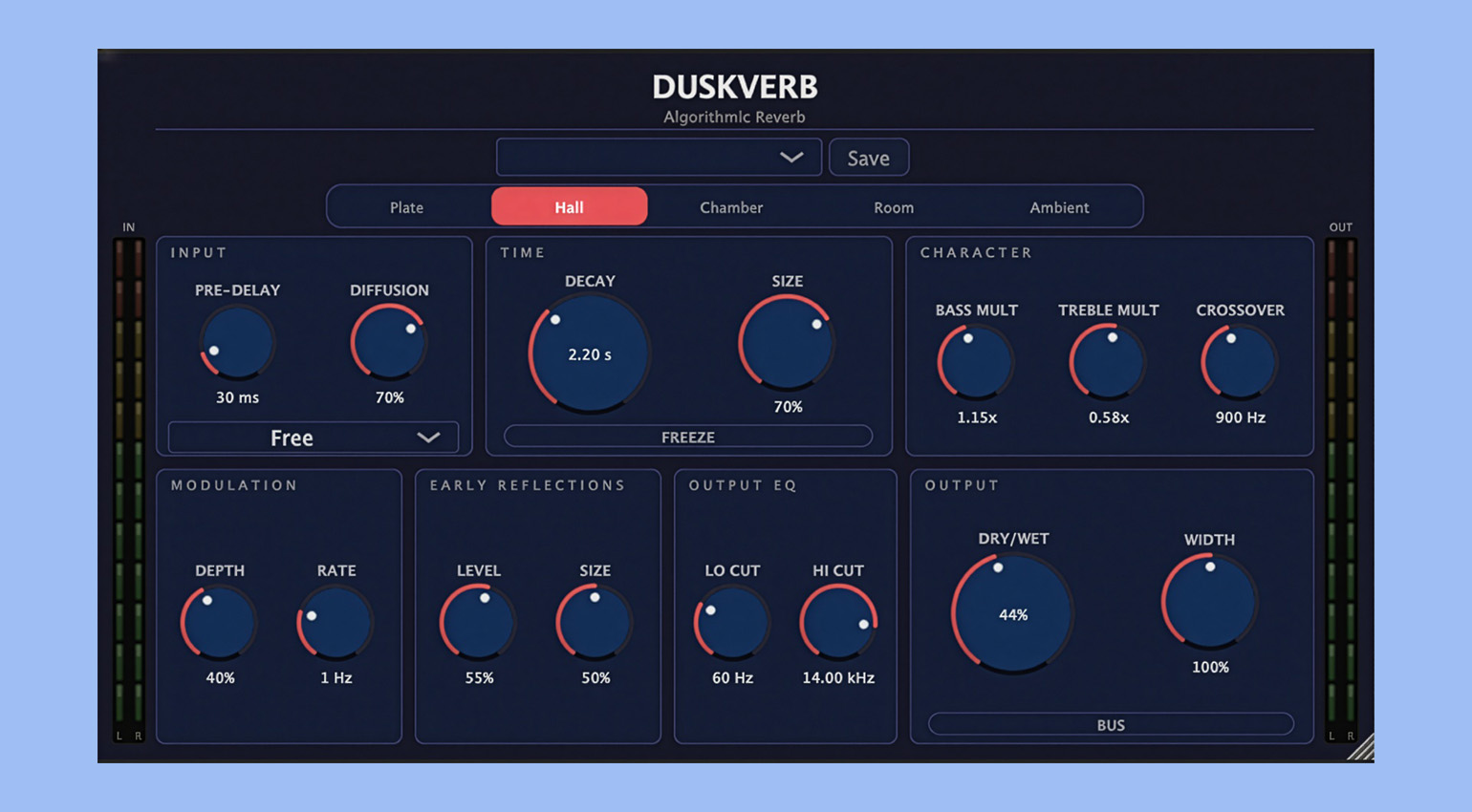Image resolution: width=1472 pixels, height=812 pixels.
Task: Switch to the Chamber algorithm tab
Action: coord(731,207)
